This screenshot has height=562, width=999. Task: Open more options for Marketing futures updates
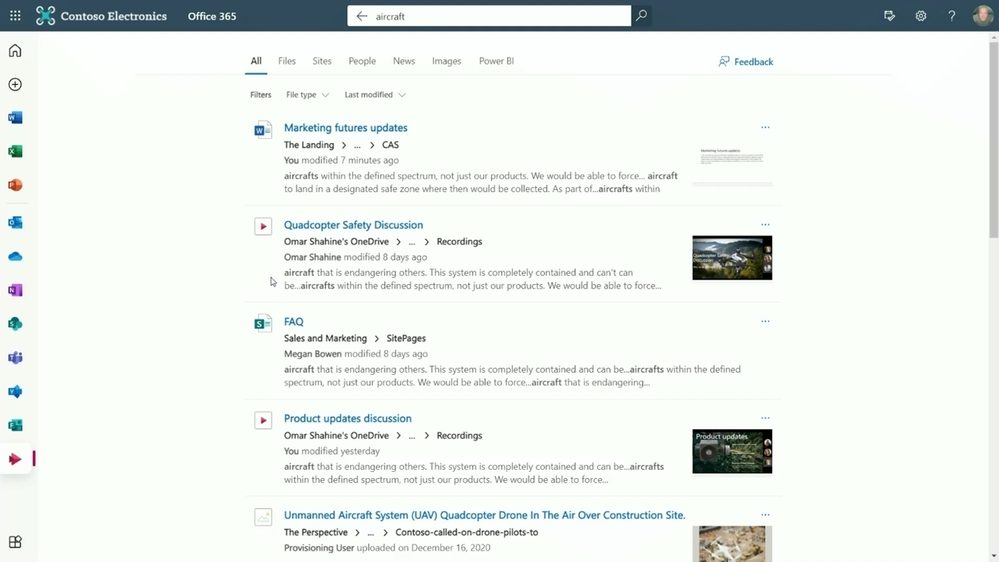coord(765,127)
